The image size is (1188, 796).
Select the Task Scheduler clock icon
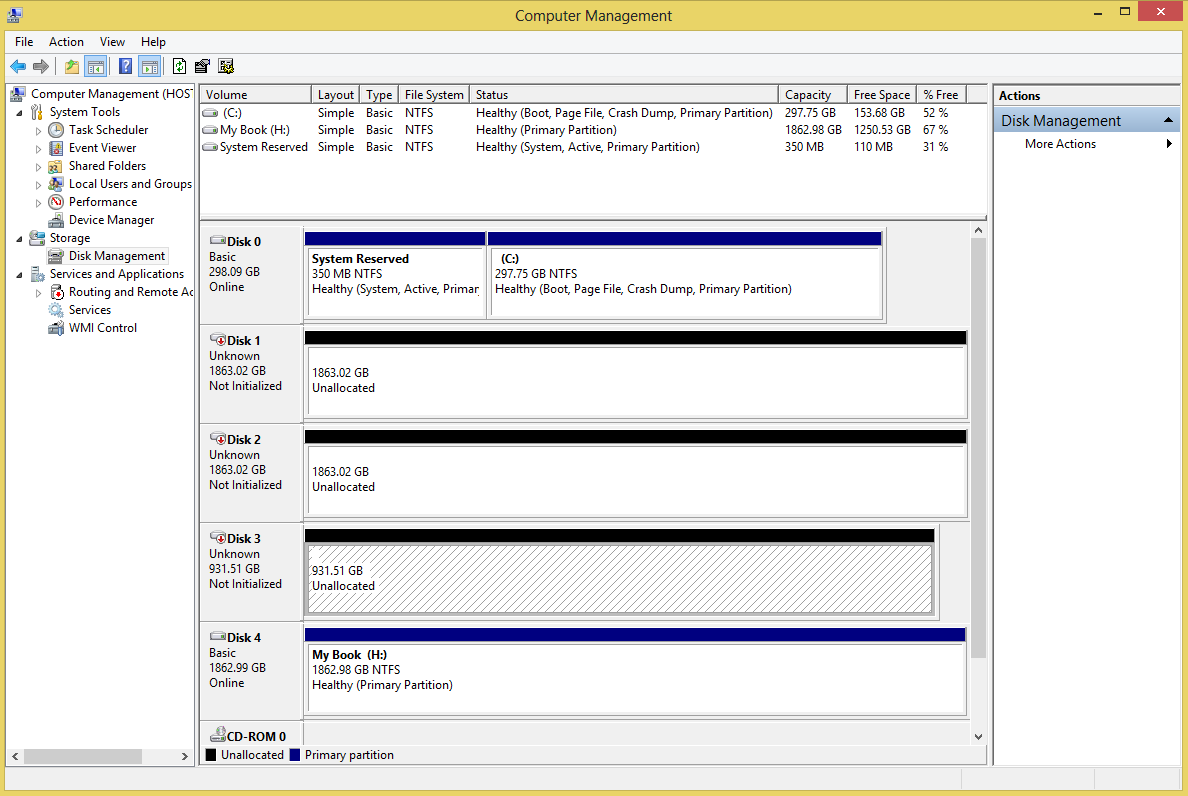point(55,130)
